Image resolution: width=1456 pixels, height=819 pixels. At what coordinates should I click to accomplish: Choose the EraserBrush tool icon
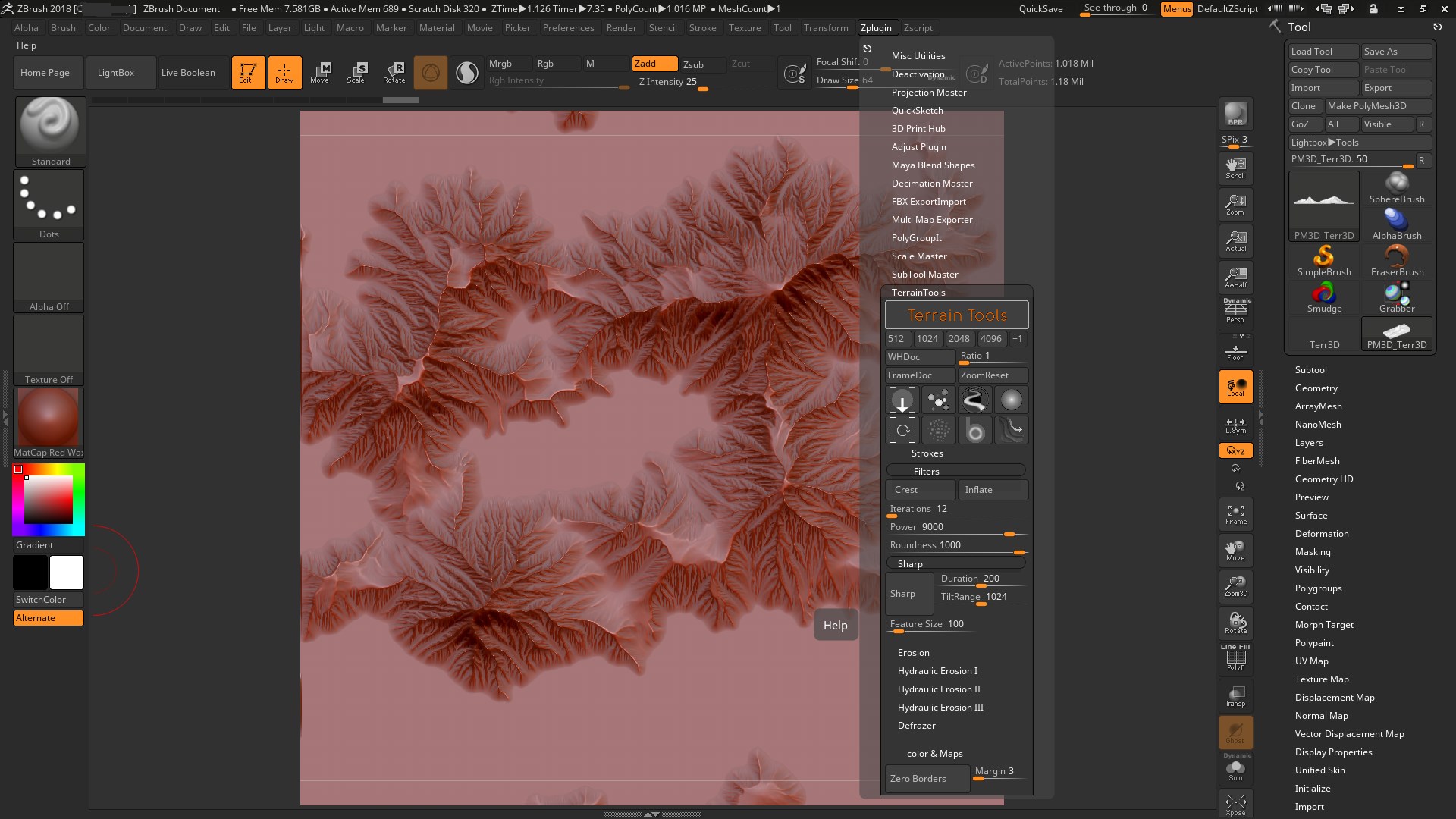[1396, 260]
